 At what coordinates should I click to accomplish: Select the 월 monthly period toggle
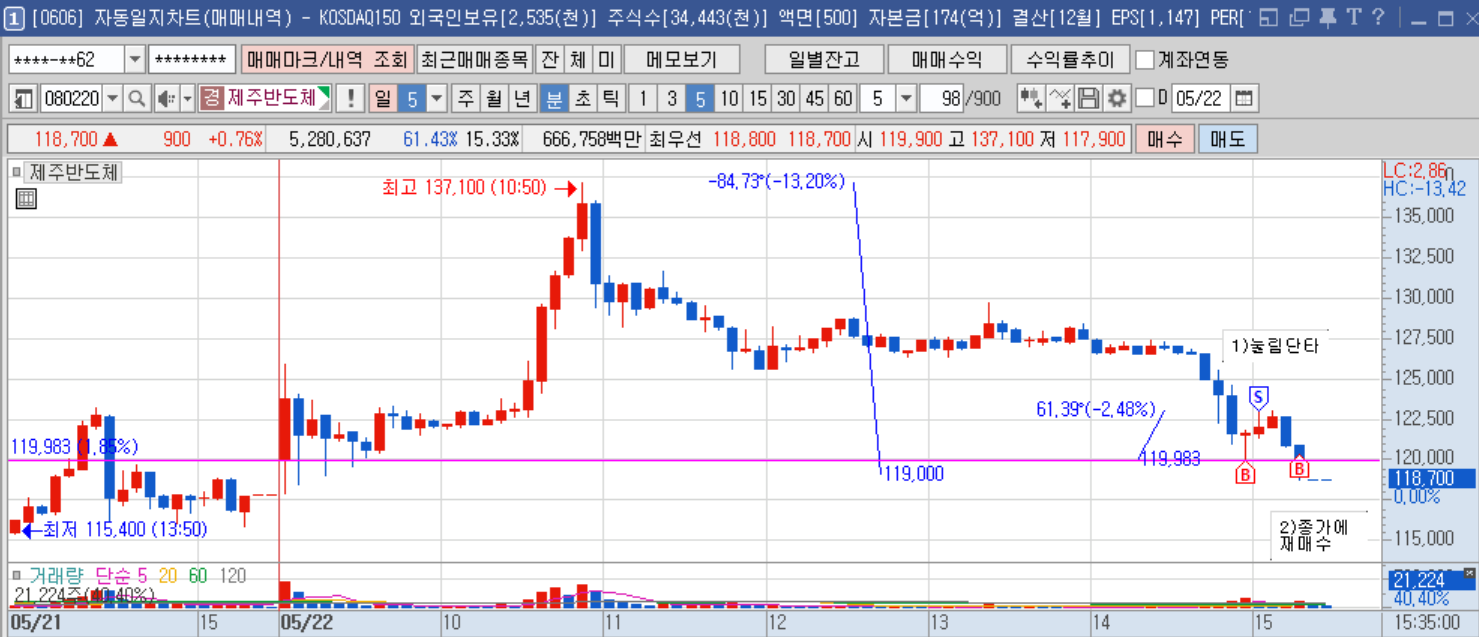(494, 99)
